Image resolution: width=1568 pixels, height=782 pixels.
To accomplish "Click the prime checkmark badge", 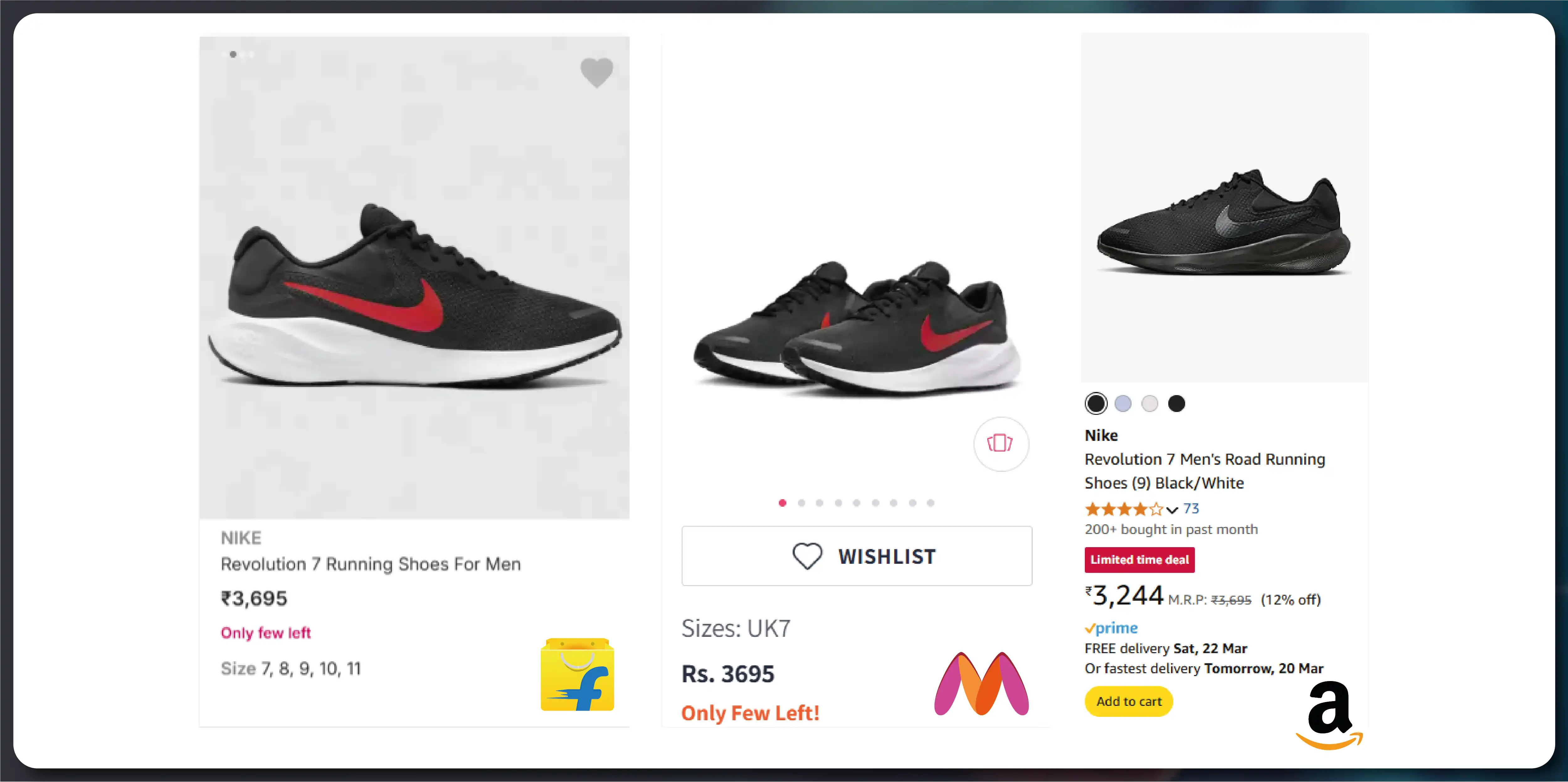I will click(1111, 628).
